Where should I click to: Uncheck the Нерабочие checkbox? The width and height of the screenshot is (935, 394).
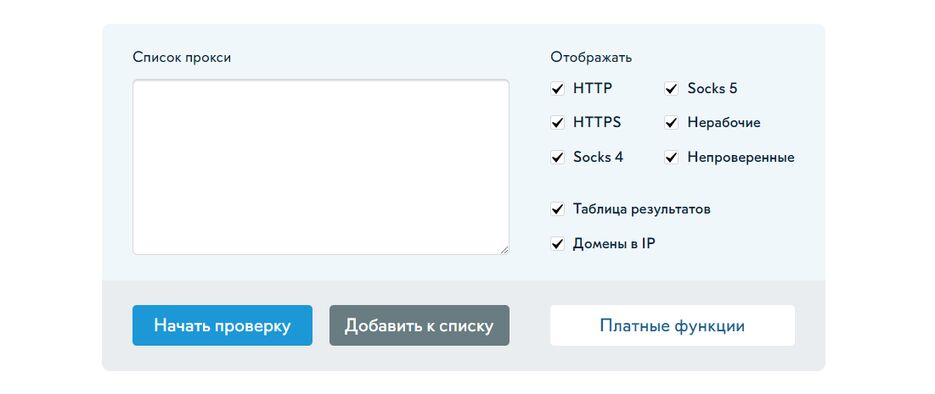click(x=671, y=123)
